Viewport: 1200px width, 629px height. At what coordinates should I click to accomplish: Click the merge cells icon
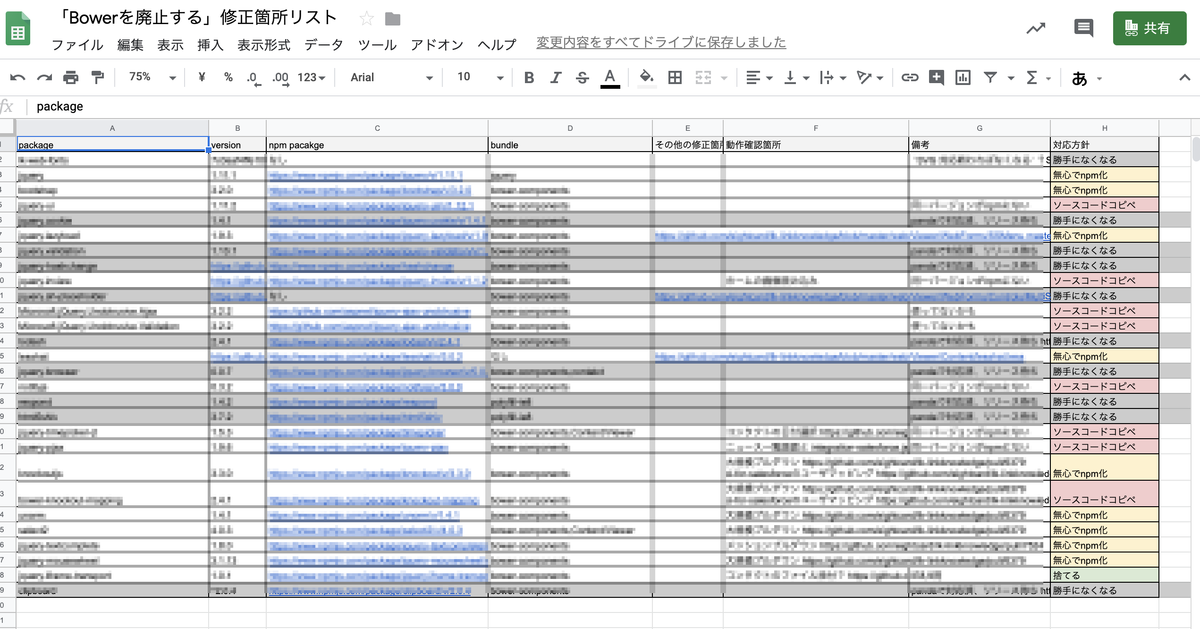pos(702,77)
